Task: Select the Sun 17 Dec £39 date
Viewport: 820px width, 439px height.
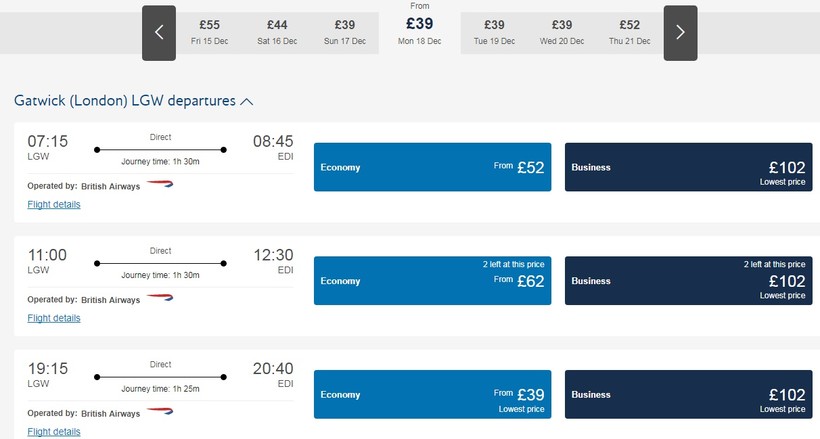Action: [x=345, y=32]
